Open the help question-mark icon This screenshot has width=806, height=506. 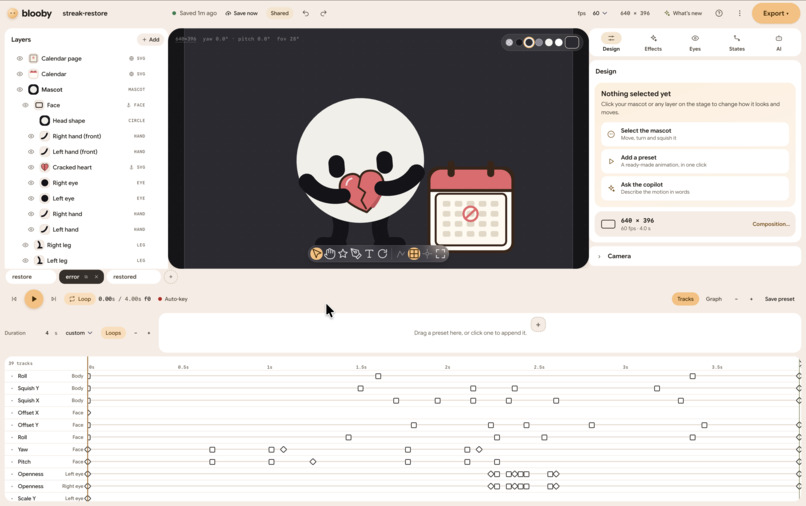coord(719,13)
